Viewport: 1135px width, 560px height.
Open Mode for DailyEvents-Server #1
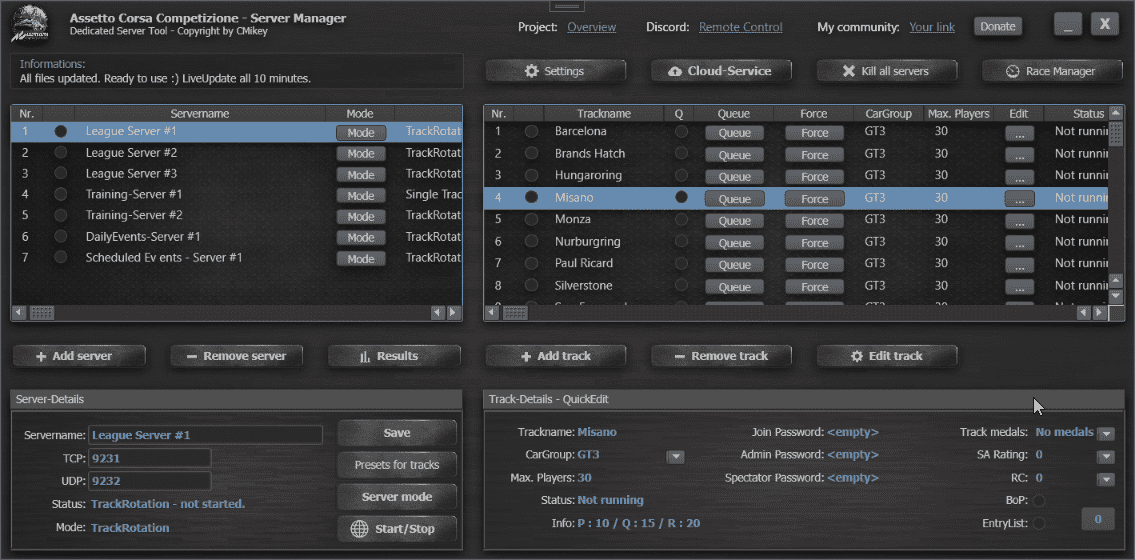coord(360,237)
